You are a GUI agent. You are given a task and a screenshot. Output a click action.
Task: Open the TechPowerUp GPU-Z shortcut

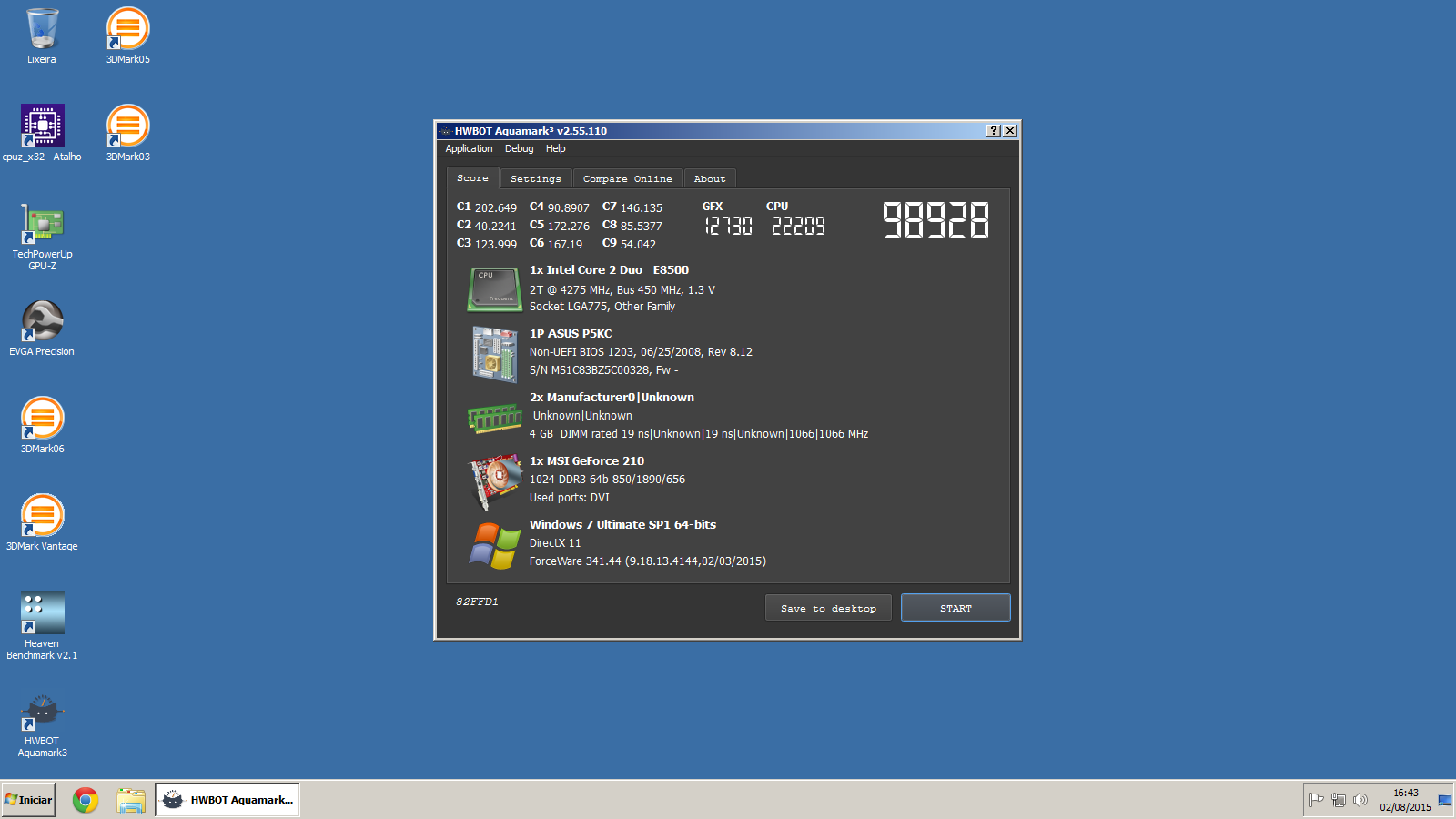click(x=42, y=237)
